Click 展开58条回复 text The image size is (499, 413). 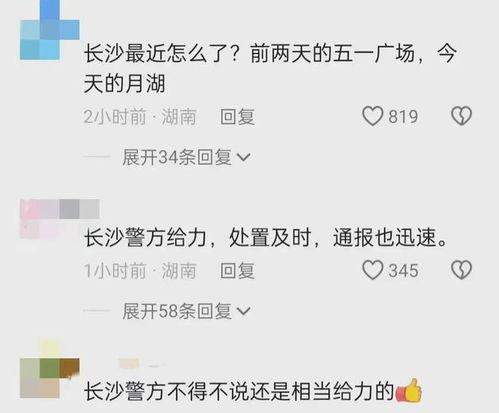pos(177,311)
